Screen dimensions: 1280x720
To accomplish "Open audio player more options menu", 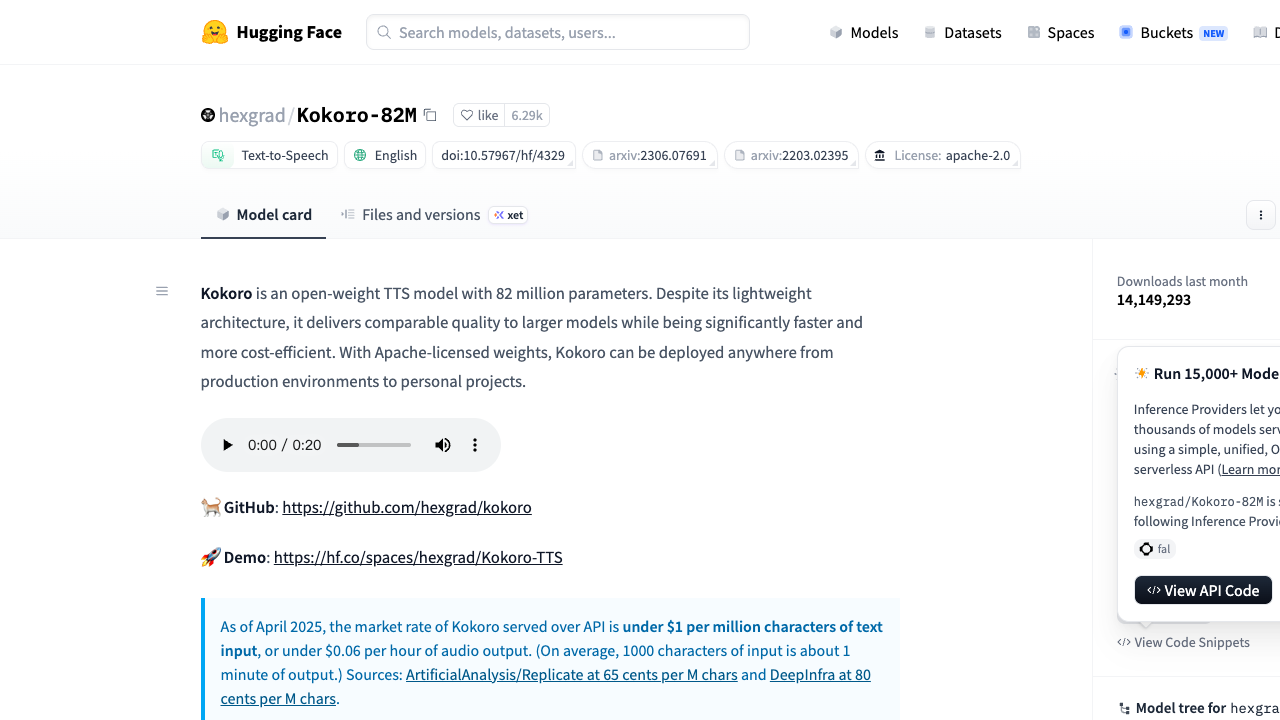I will click(x=475, y=445).
